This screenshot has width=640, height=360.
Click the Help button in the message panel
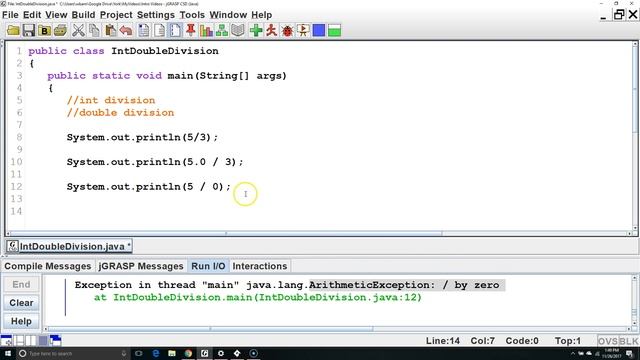coord(21,321)
